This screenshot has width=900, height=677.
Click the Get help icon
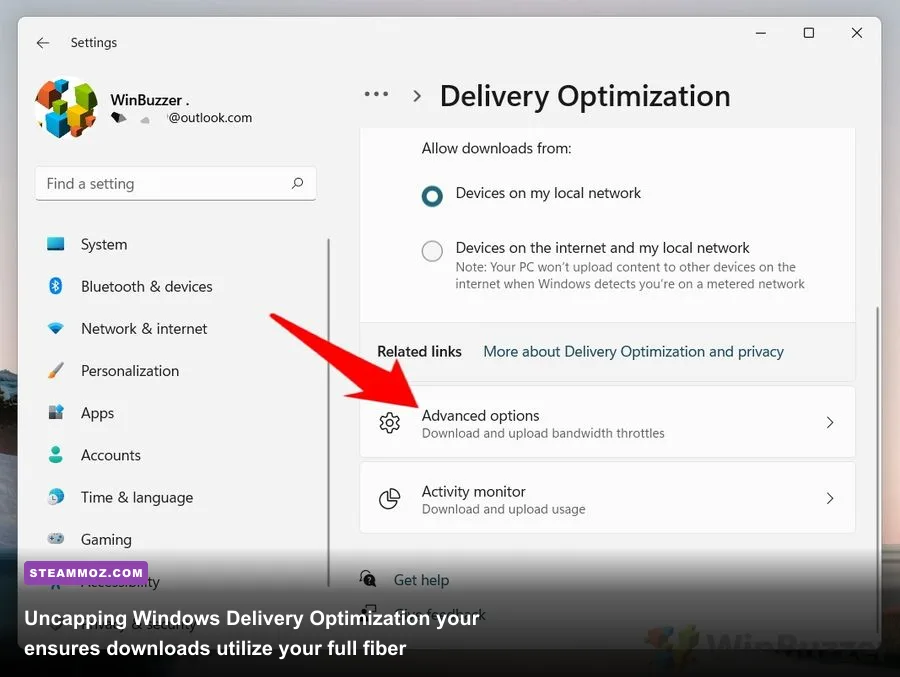tap(367, 578)
